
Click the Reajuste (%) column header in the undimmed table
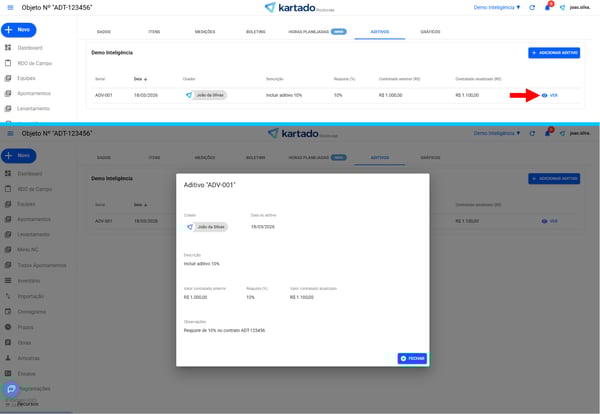click(344, 79)
